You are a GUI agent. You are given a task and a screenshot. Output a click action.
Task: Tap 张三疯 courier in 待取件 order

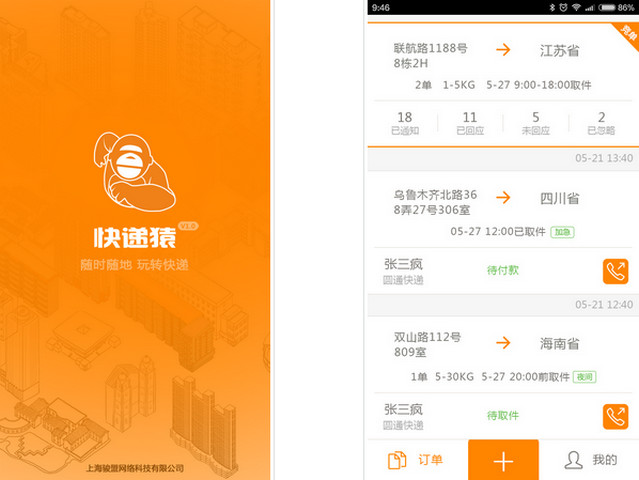pos(403,410)
